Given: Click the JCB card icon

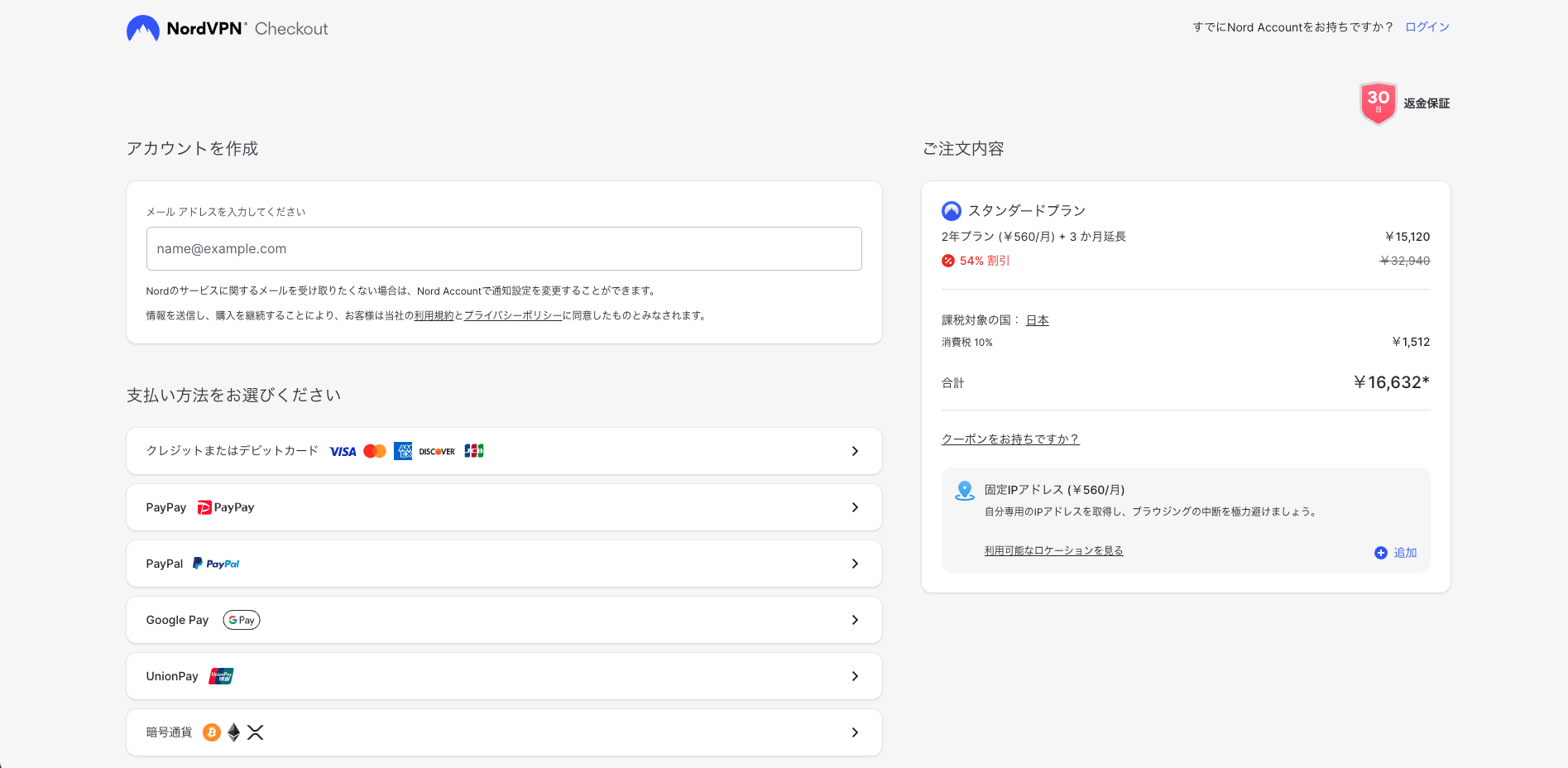Looking at the screenshot, I should (x=474, y=451).
